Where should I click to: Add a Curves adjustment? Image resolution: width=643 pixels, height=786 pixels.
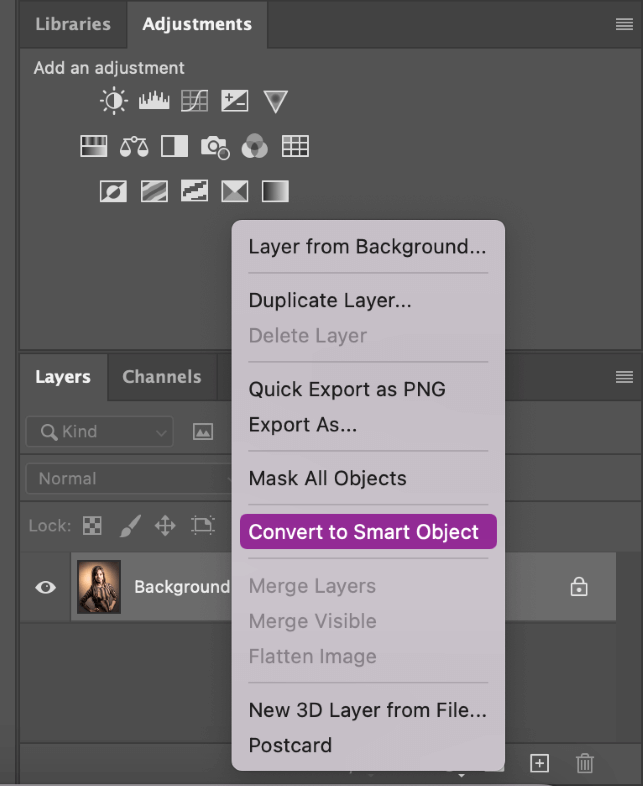click(194, 101)
